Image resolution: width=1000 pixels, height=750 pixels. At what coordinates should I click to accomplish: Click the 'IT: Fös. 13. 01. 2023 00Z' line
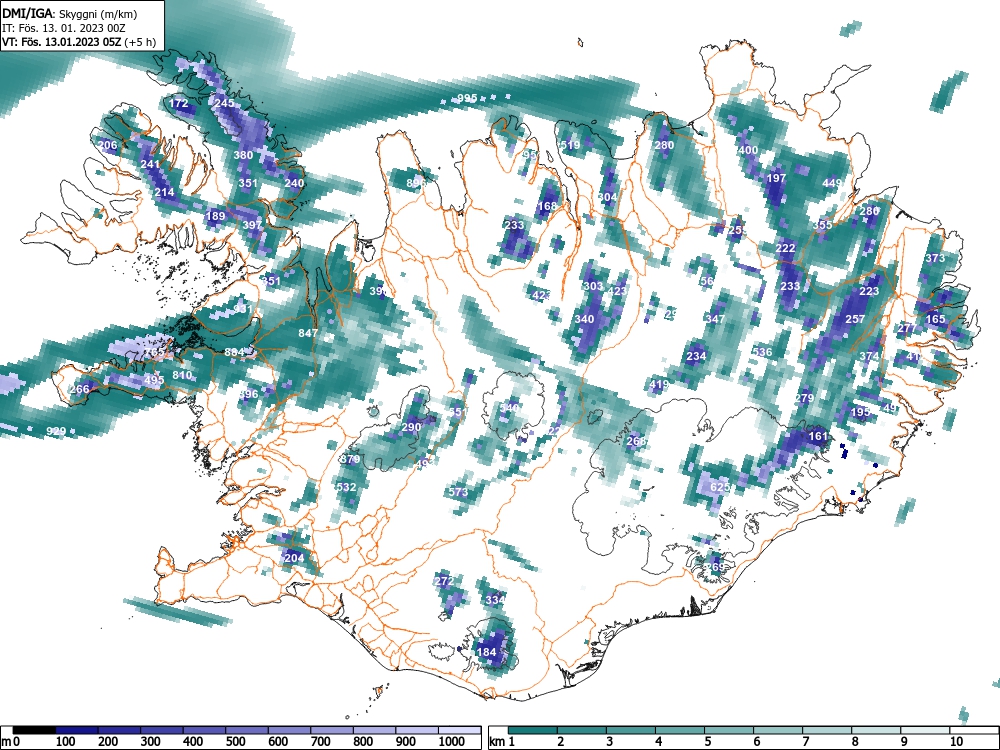(63, 28)
